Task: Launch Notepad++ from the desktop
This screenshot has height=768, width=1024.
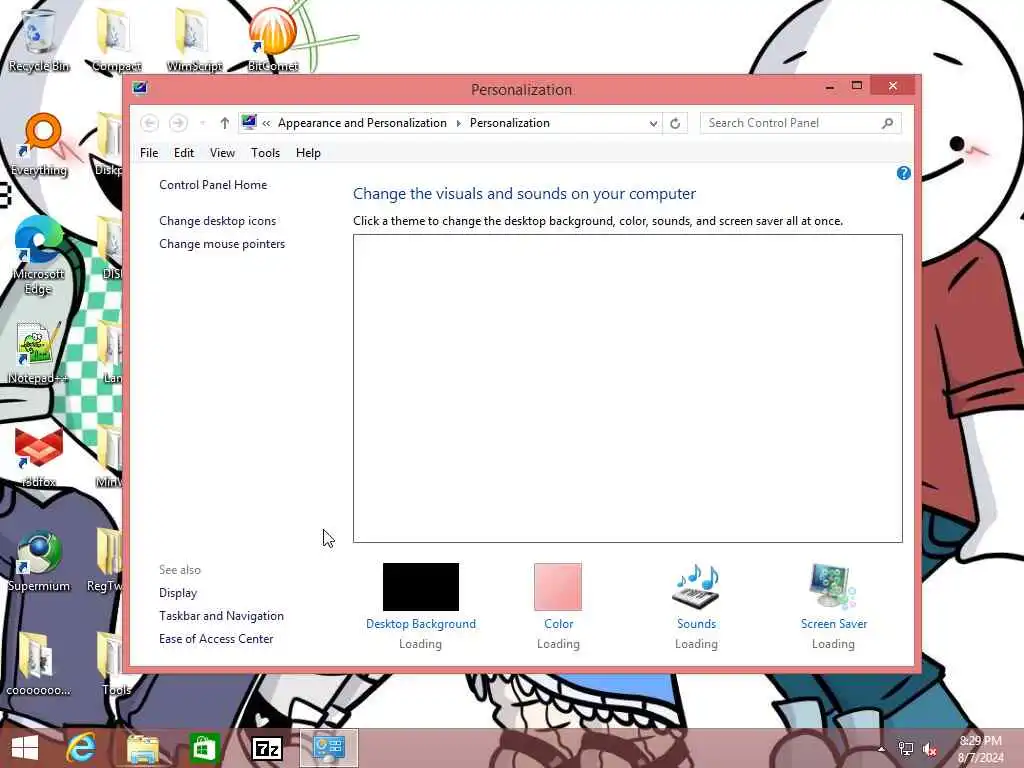Action: [38, 353]
